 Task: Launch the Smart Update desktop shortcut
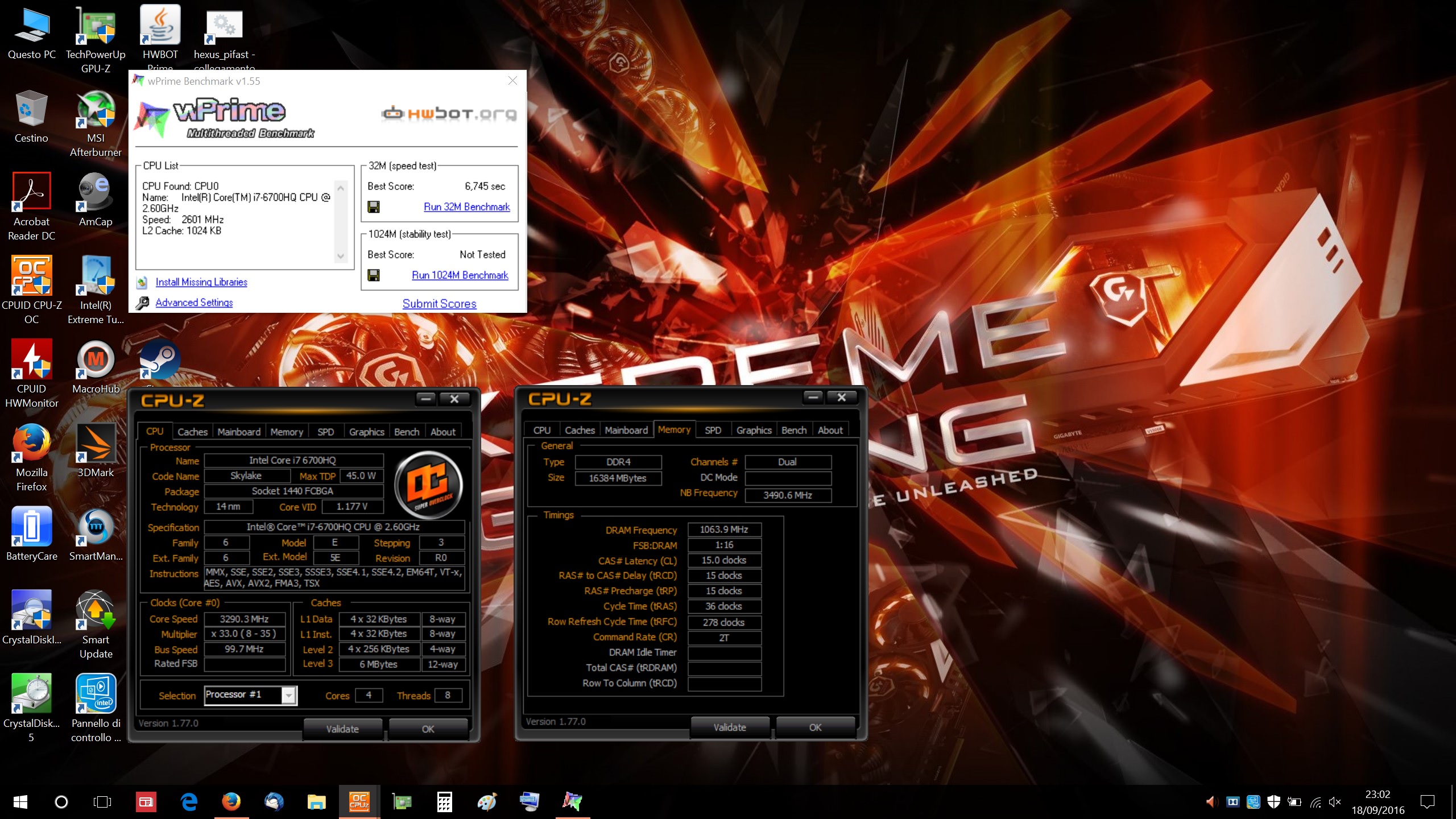(96, 625)
